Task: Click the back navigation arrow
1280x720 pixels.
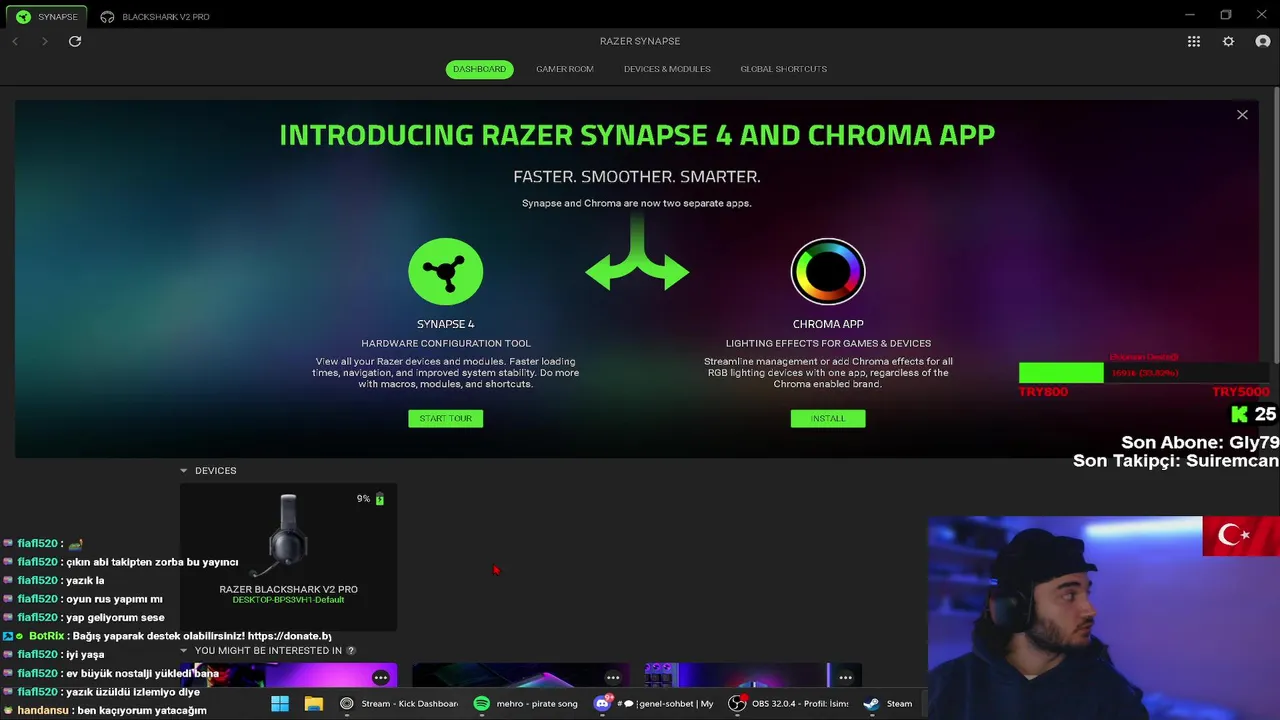Action: click(x=15, y=41)
